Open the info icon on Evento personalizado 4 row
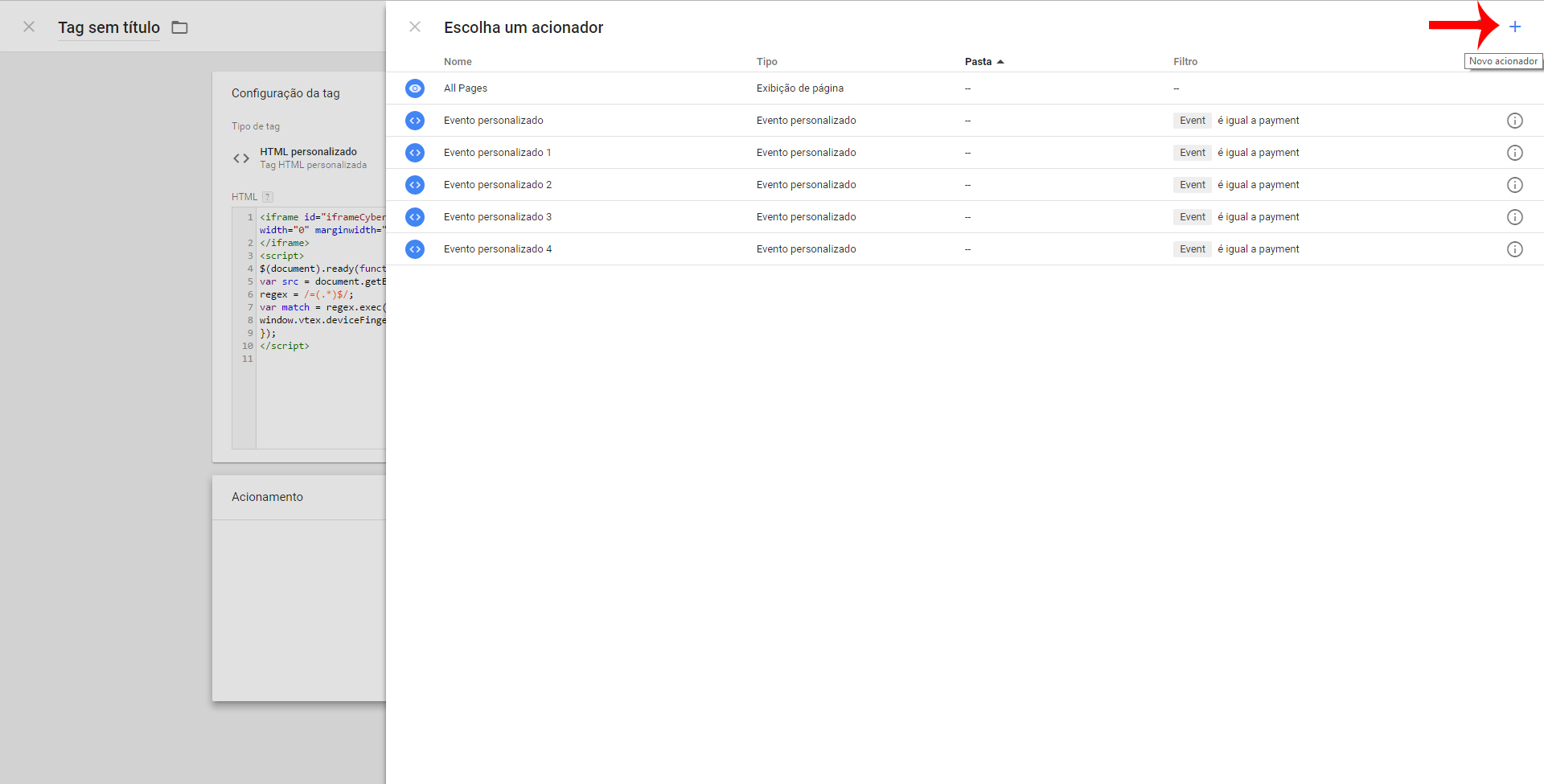Image resolution: width=1544 pixels, height=784 pixels. (x=1515, y=248)
